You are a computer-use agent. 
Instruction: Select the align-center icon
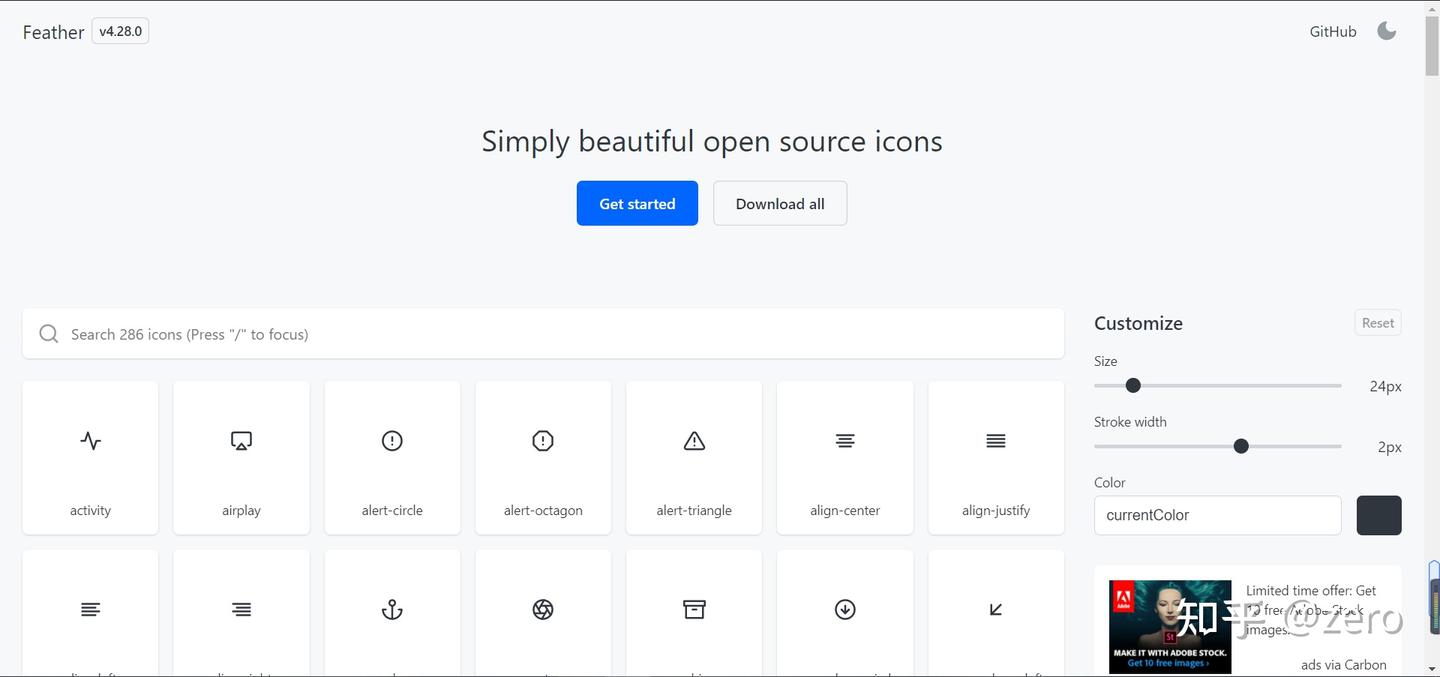coord(845,441)
